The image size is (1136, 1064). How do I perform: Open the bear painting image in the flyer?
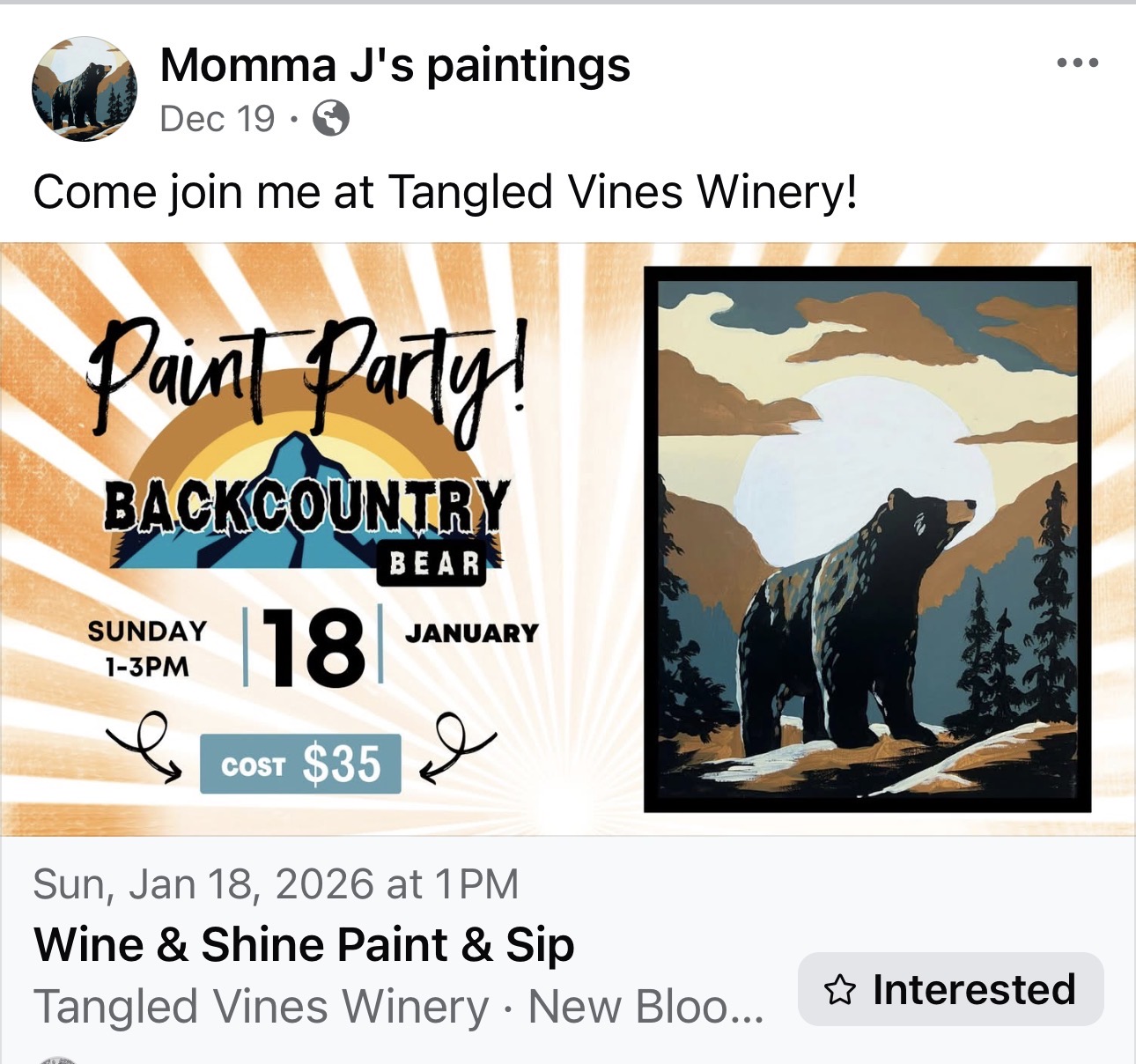(867, 539)
